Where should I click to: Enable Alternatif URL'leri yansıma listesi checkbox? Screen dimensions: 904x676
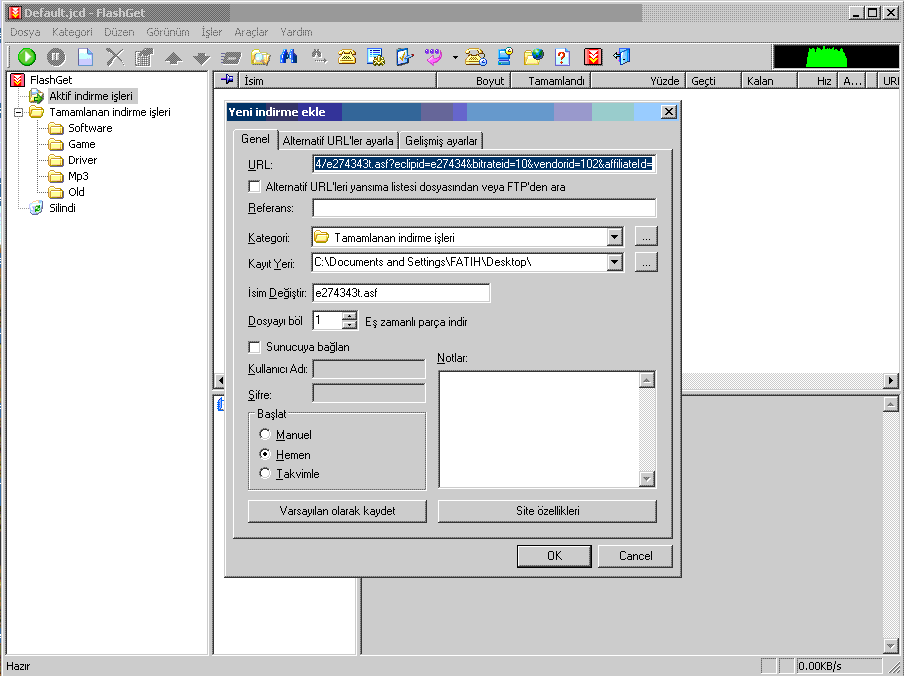(x=254, y=187)
